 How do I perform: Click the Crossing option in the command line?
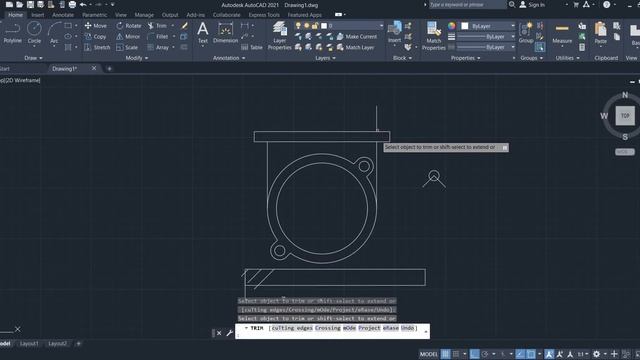[x=327, y=328]
